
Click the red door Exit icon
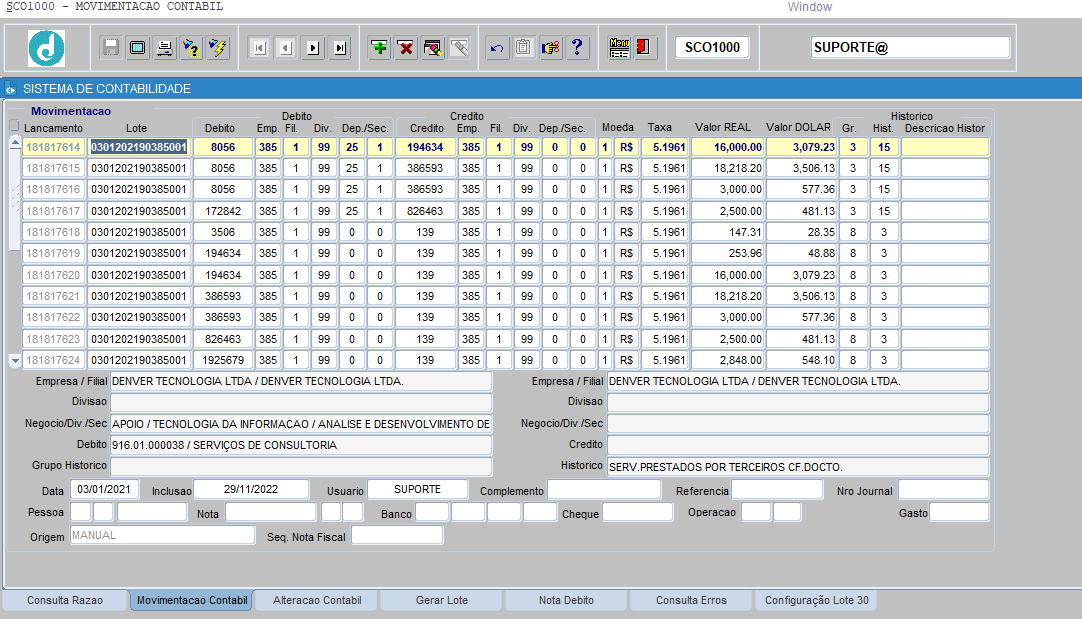point(644,48)
